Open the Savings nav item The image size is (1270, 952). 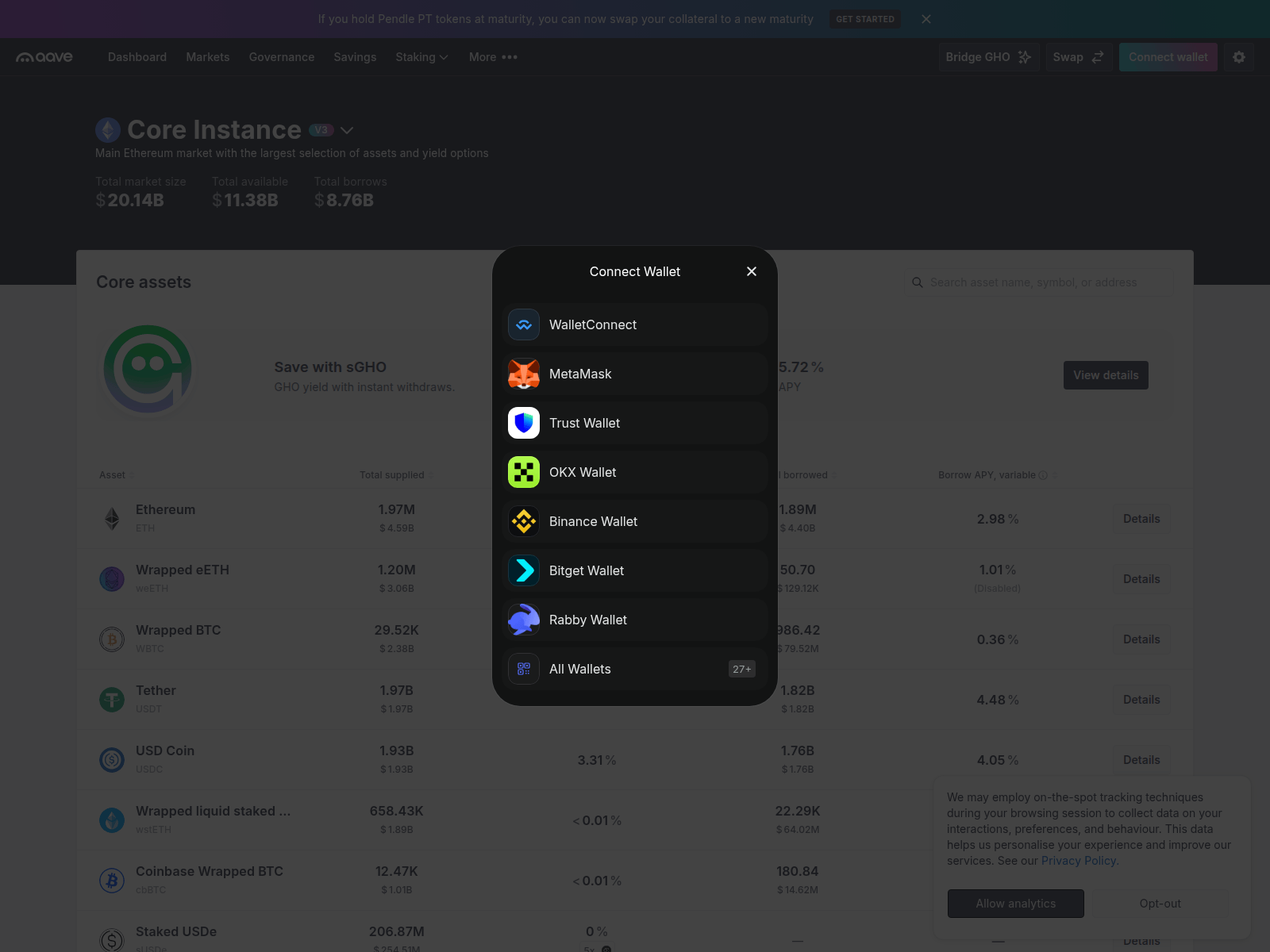click(x=355, y=57)
